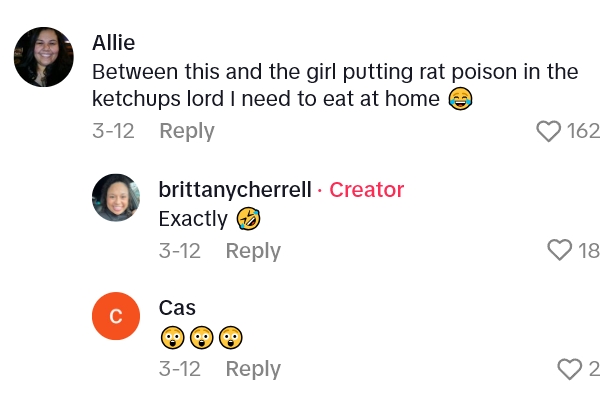Screen dimensions: 612x411
Task: Visit the Cas username link
Action: pos(177,308)
